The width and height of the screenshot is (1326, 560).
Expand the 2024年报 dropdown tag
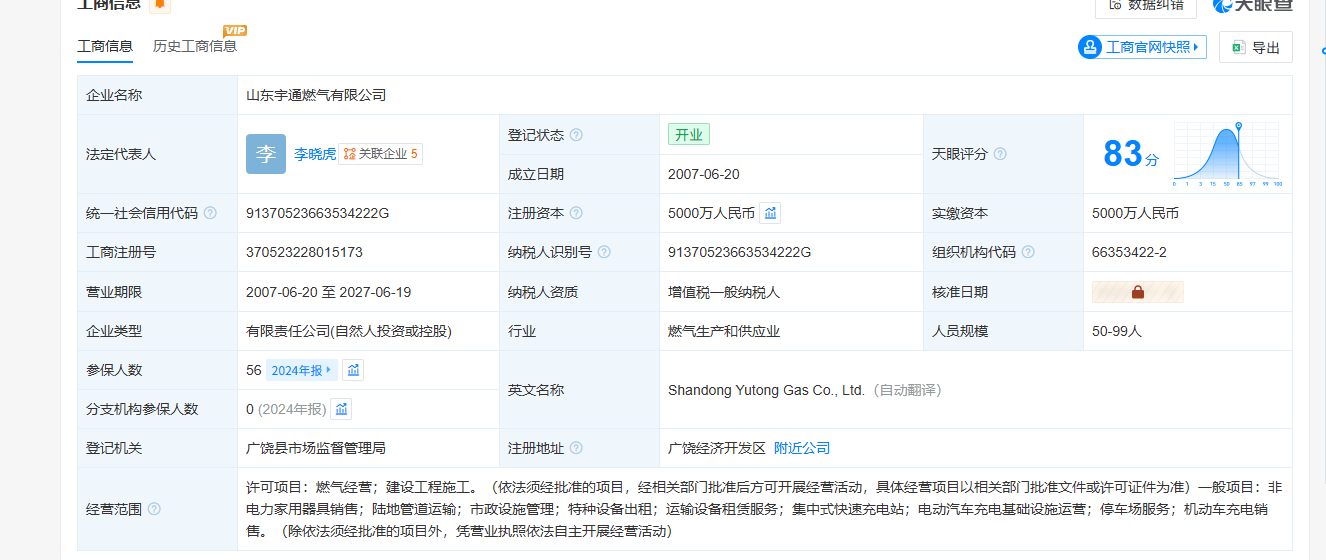point(302,370)
